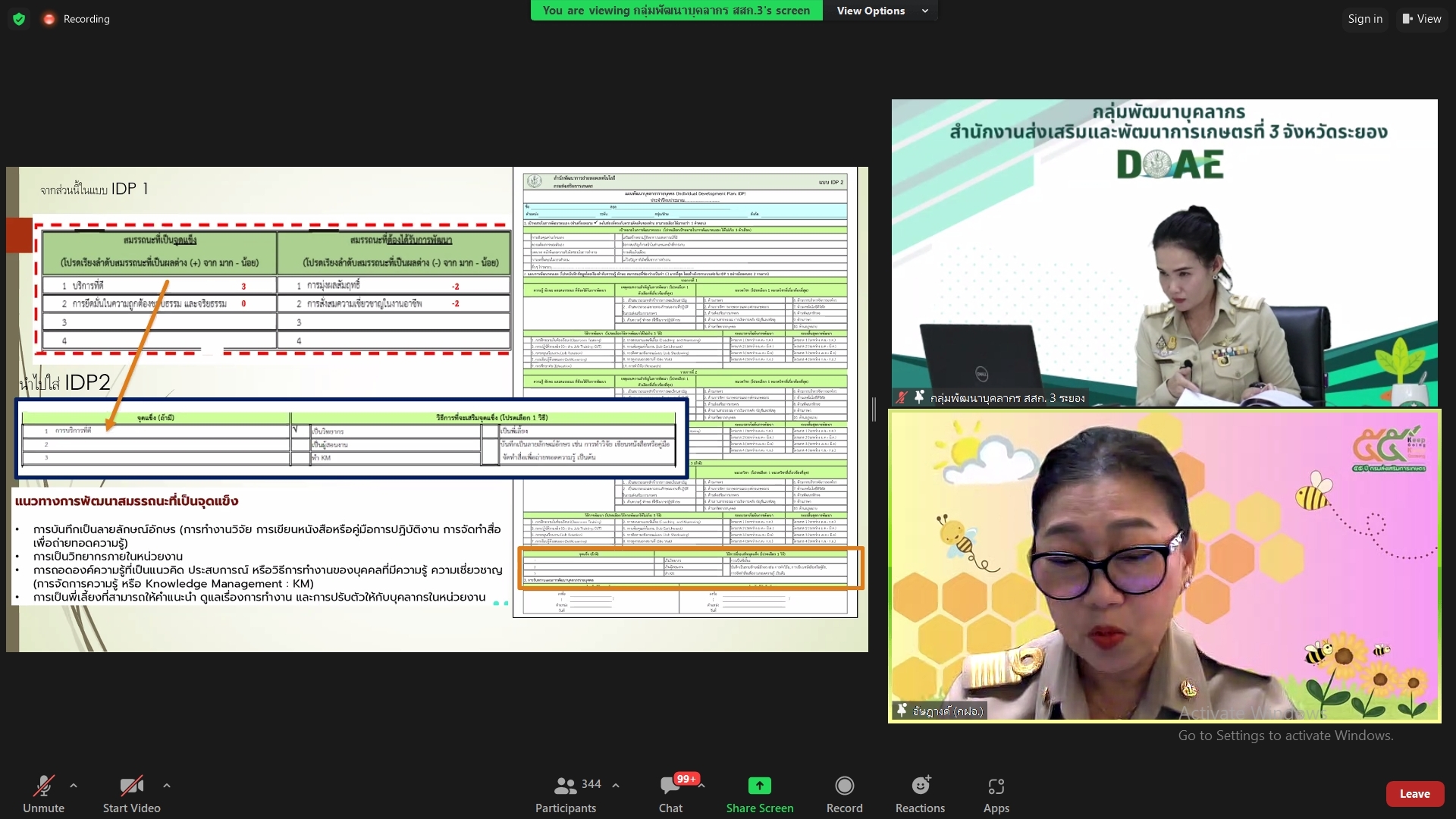Click the green screen-viewing banner

[x=676, y=11]
